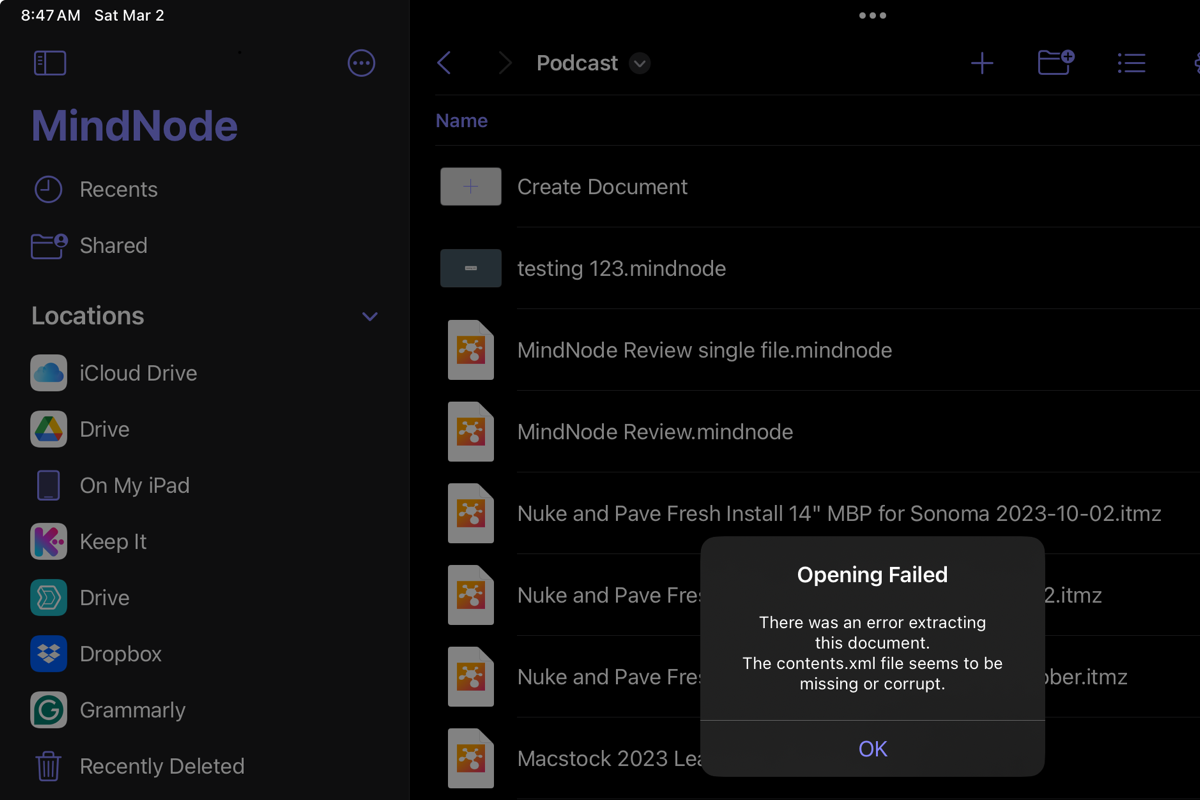The image size is (1200, 800).
Task: Open Shared in sidebar
Action: coord(113,245)
